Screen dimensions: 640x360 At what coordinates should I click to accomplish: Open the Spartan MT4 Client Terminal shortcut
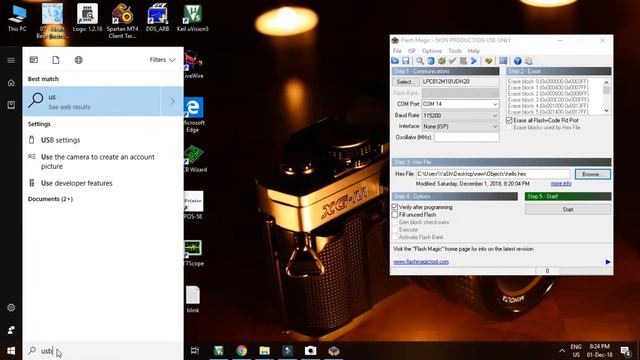click(x=122, y=21)
